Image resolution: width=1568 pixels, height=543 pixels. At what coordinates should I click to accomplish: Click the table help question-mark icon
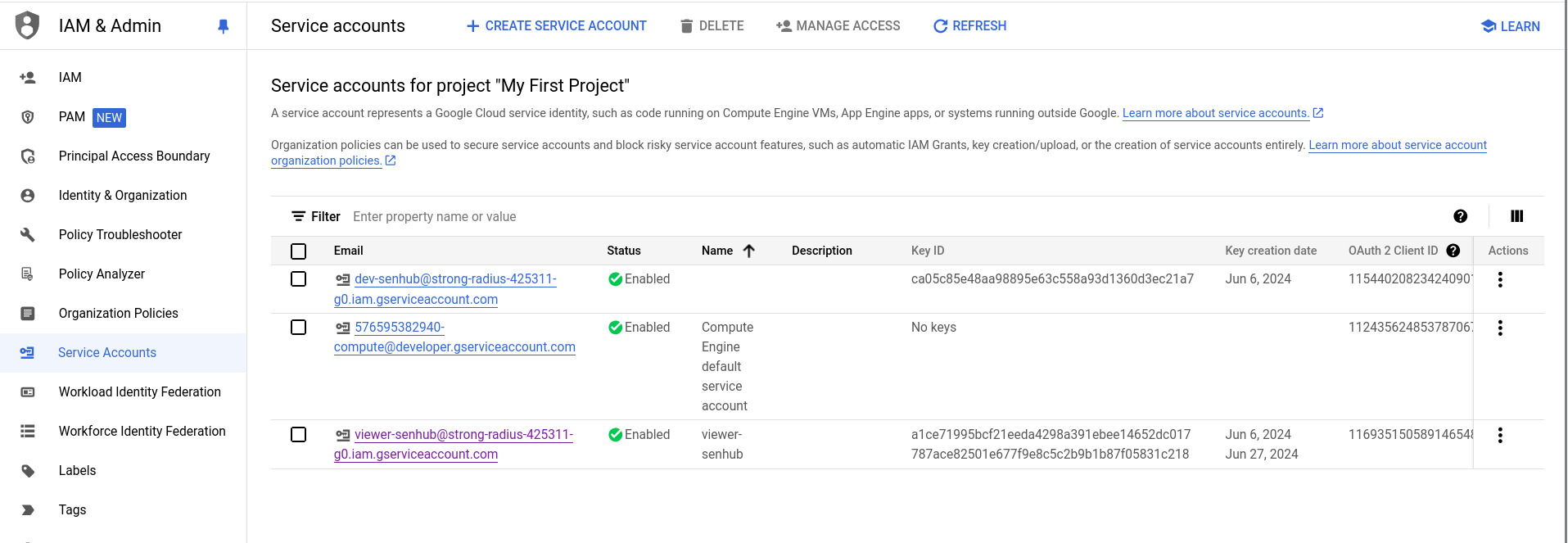pos(1460,216)
